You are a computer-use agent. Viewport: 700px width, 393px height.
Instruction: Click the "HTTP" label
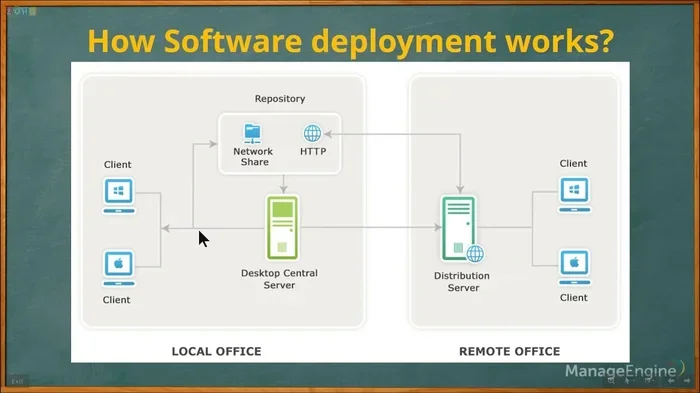click(x=313, y=152)
